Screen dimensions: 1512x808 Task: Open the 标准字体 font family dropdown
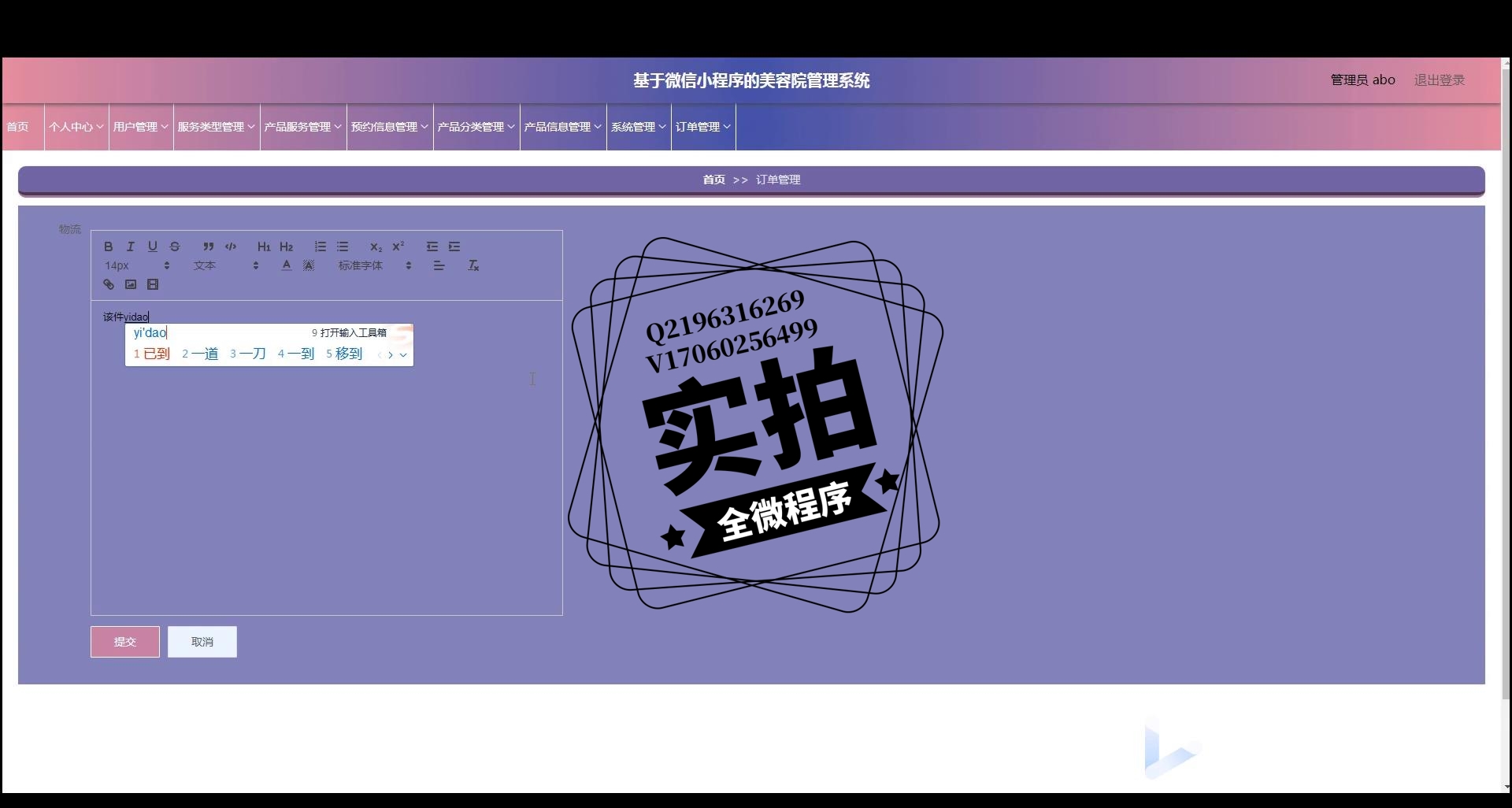375,265
